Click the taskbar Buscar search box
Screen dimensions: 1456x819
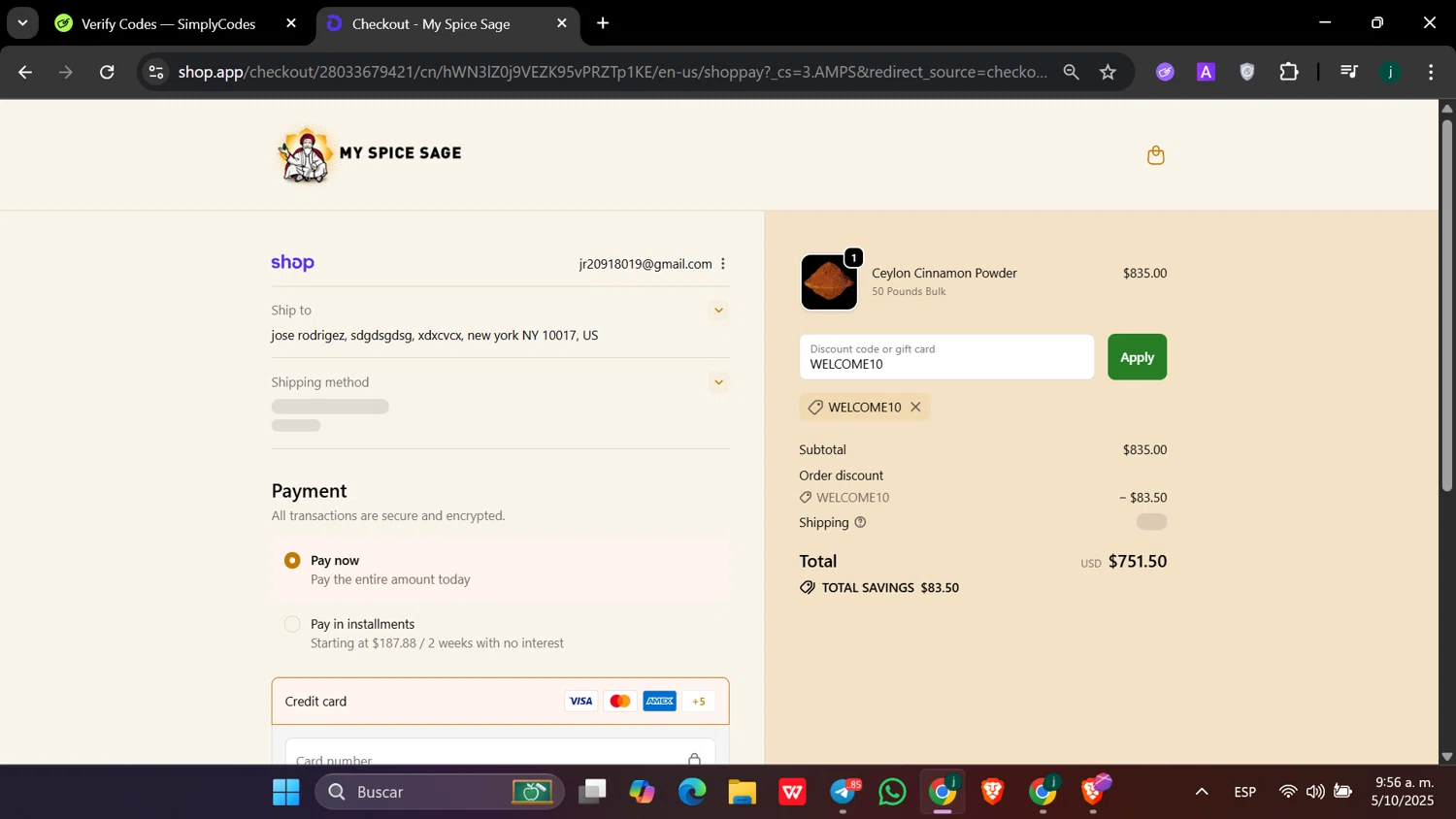440,793
